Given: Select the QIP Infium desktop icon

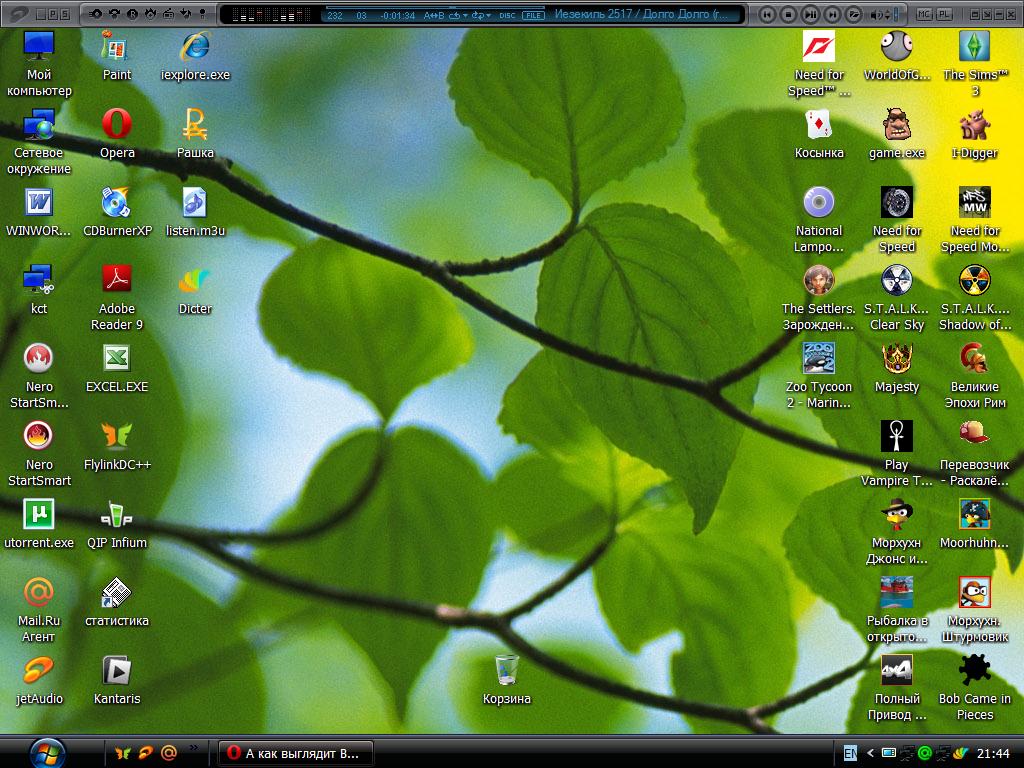Looking at the screenshot, I should pyautogui.click(x=117, y=515).
